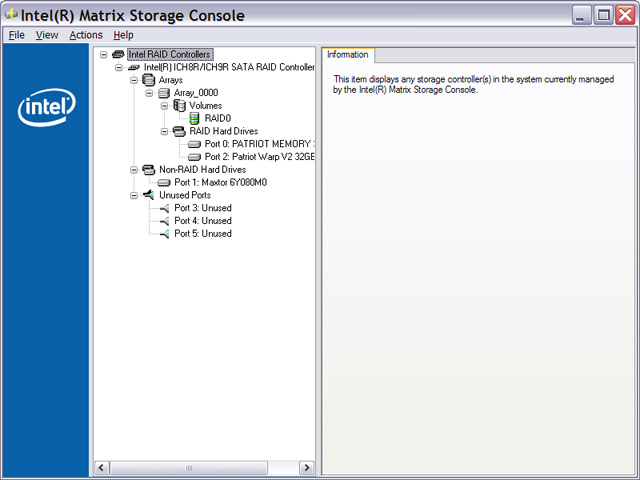Screen dimensions: 640x480
Task: Select the Unused Ports label
Action: click(185, 195)
